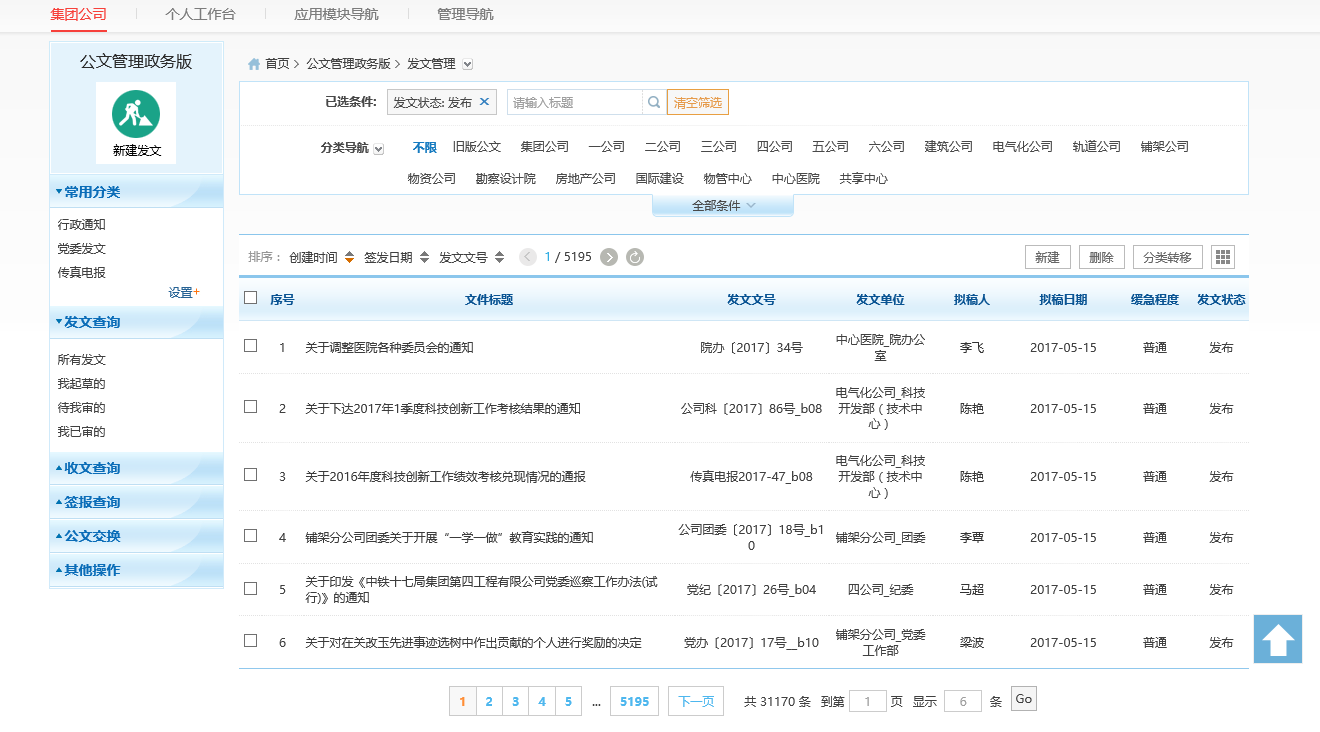Open document 关于调整医院各种委员会的通知
This screenshot has height=732, width=1320.
click(x=389, y=348)
